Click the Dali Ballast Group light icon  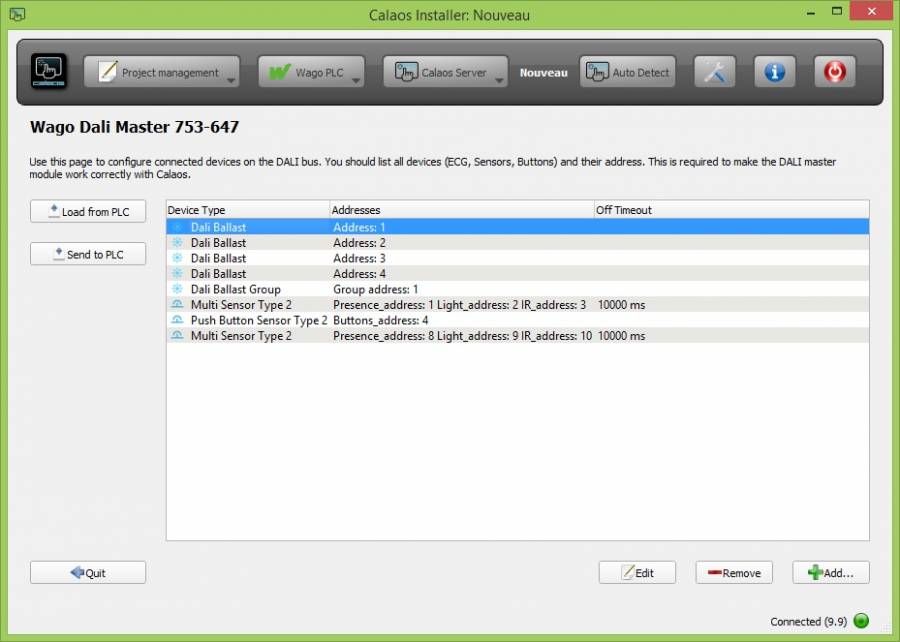177,289
